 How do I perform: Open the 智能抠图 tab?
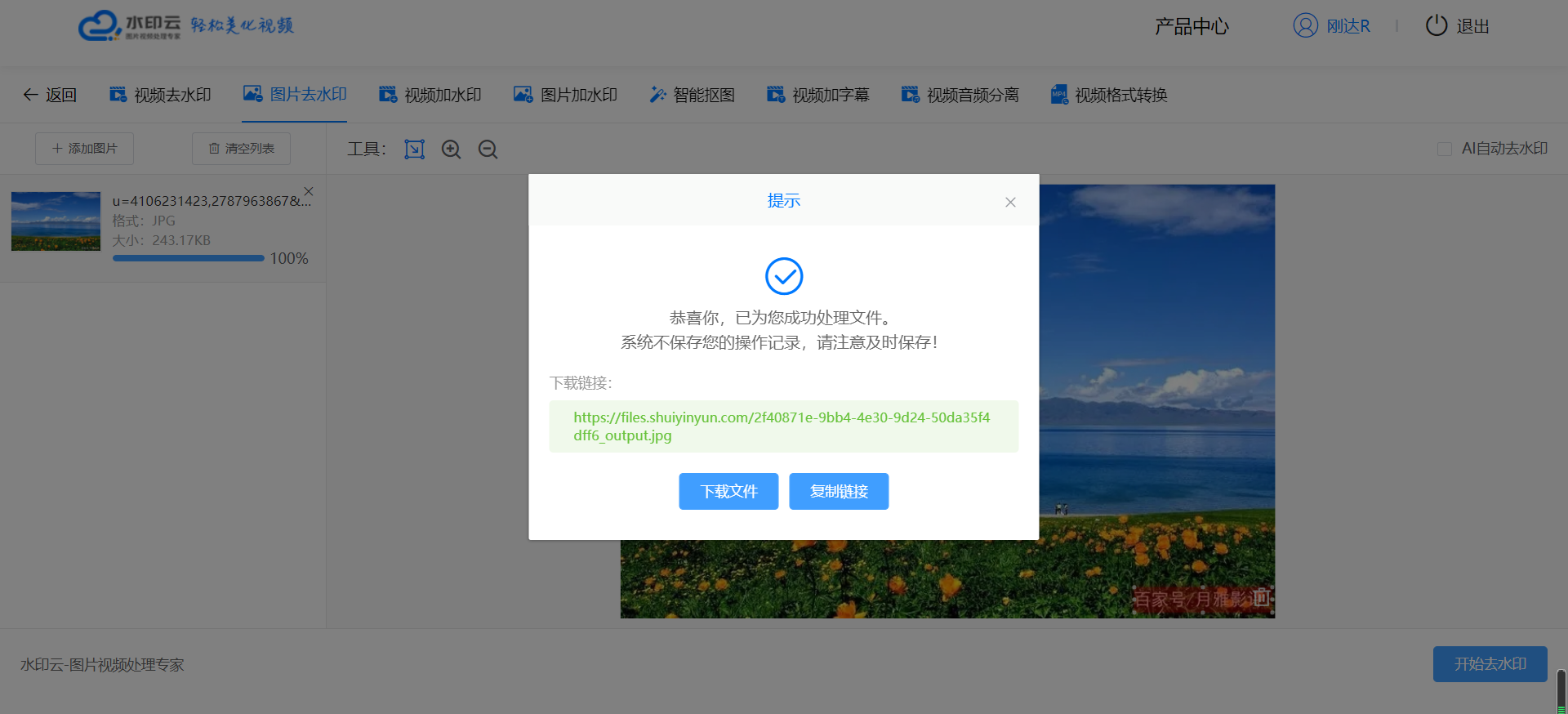[x=693, y=95]
